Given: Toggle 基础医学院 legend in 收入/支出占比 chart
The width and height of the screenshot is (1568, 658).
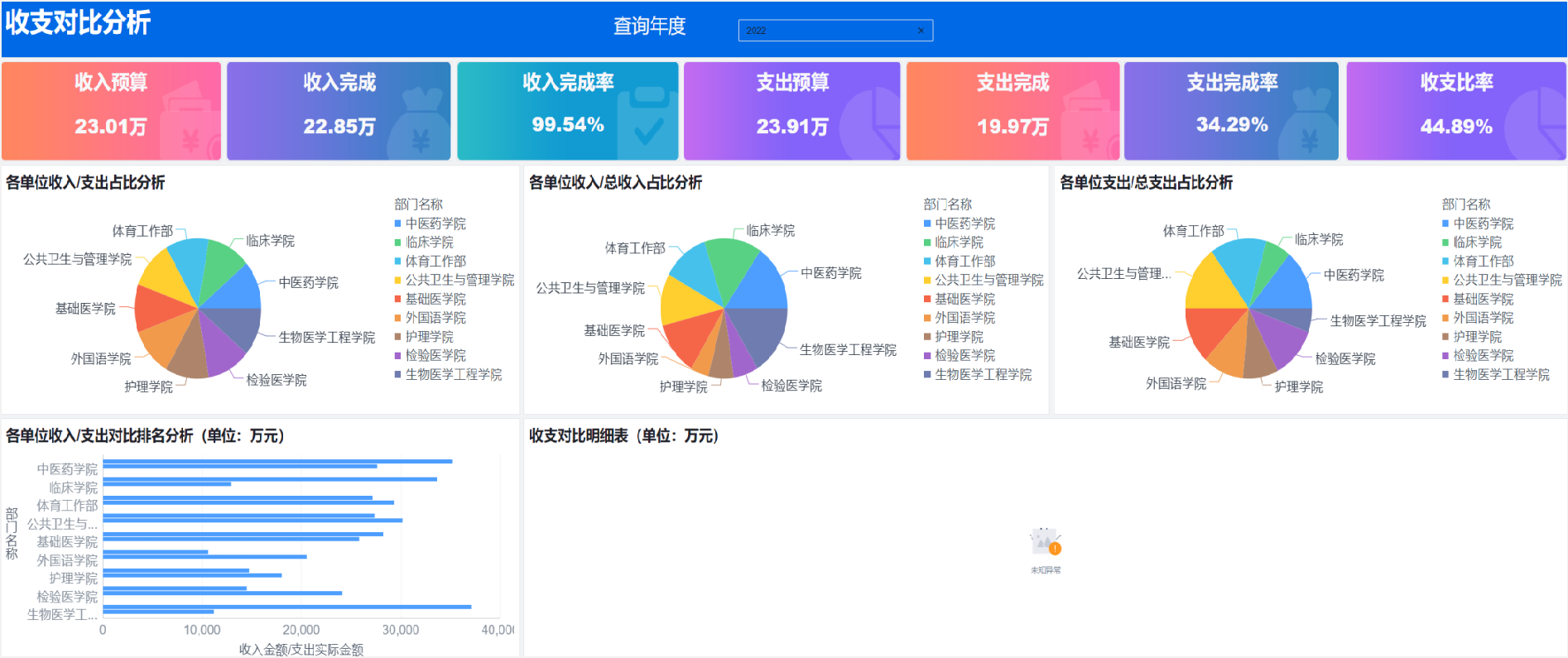Looking at the screenshot, I should coord(430,299).
